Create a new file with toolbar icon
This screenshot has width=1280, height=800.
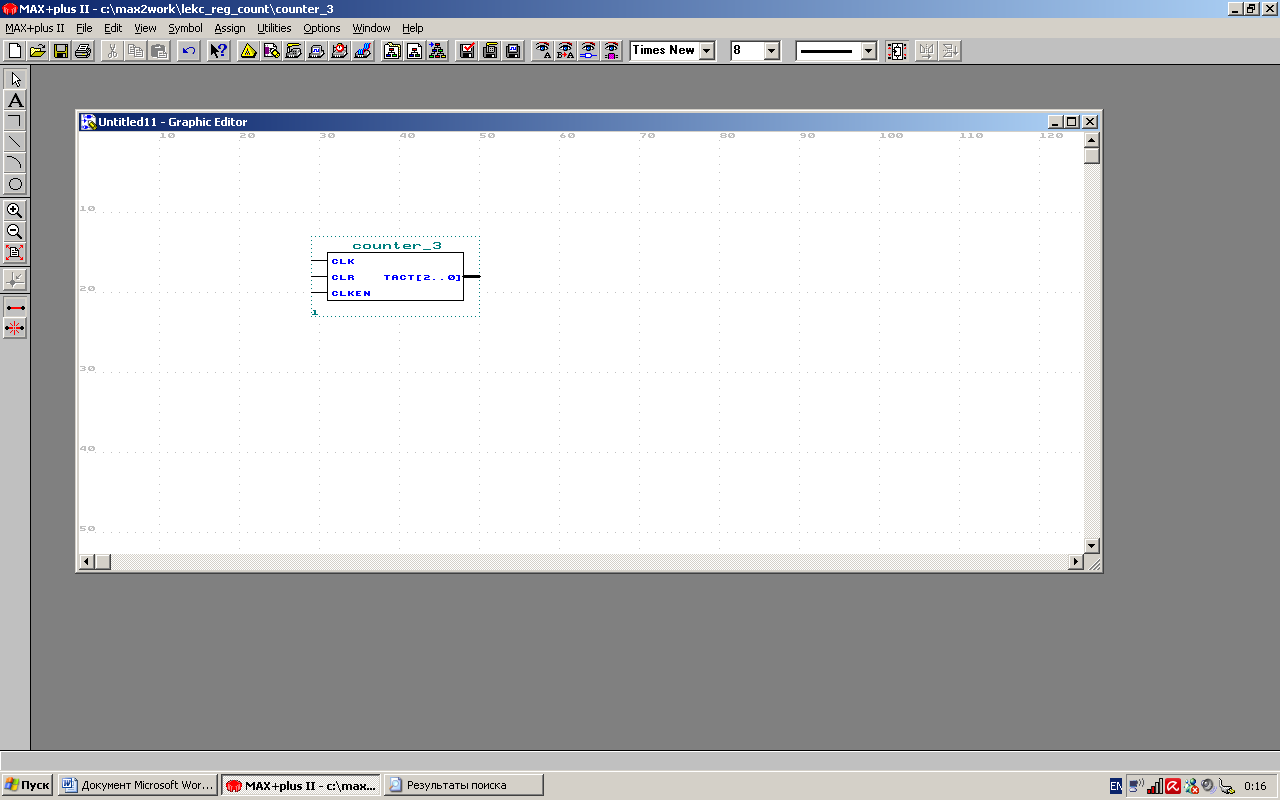click(x=15, y=50)
